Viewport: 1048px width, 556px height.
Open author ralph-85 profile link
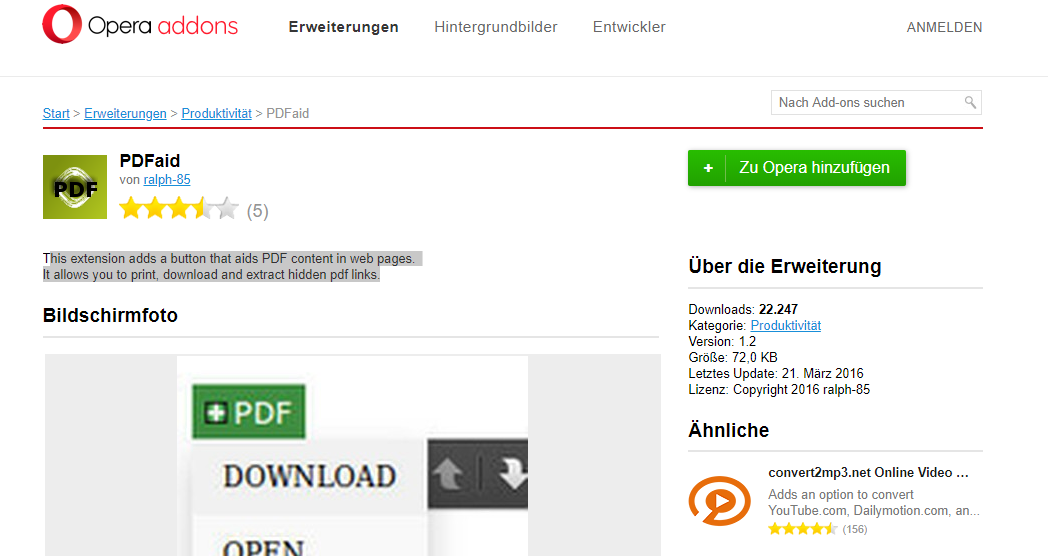tap(167, 180)
